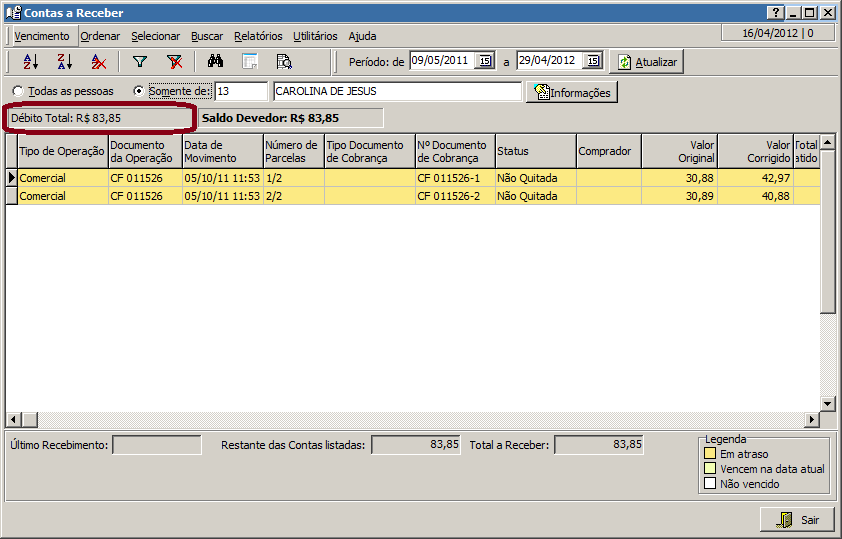
Task: Click the report layout icon beside binoculars
Action: point(249,62)
